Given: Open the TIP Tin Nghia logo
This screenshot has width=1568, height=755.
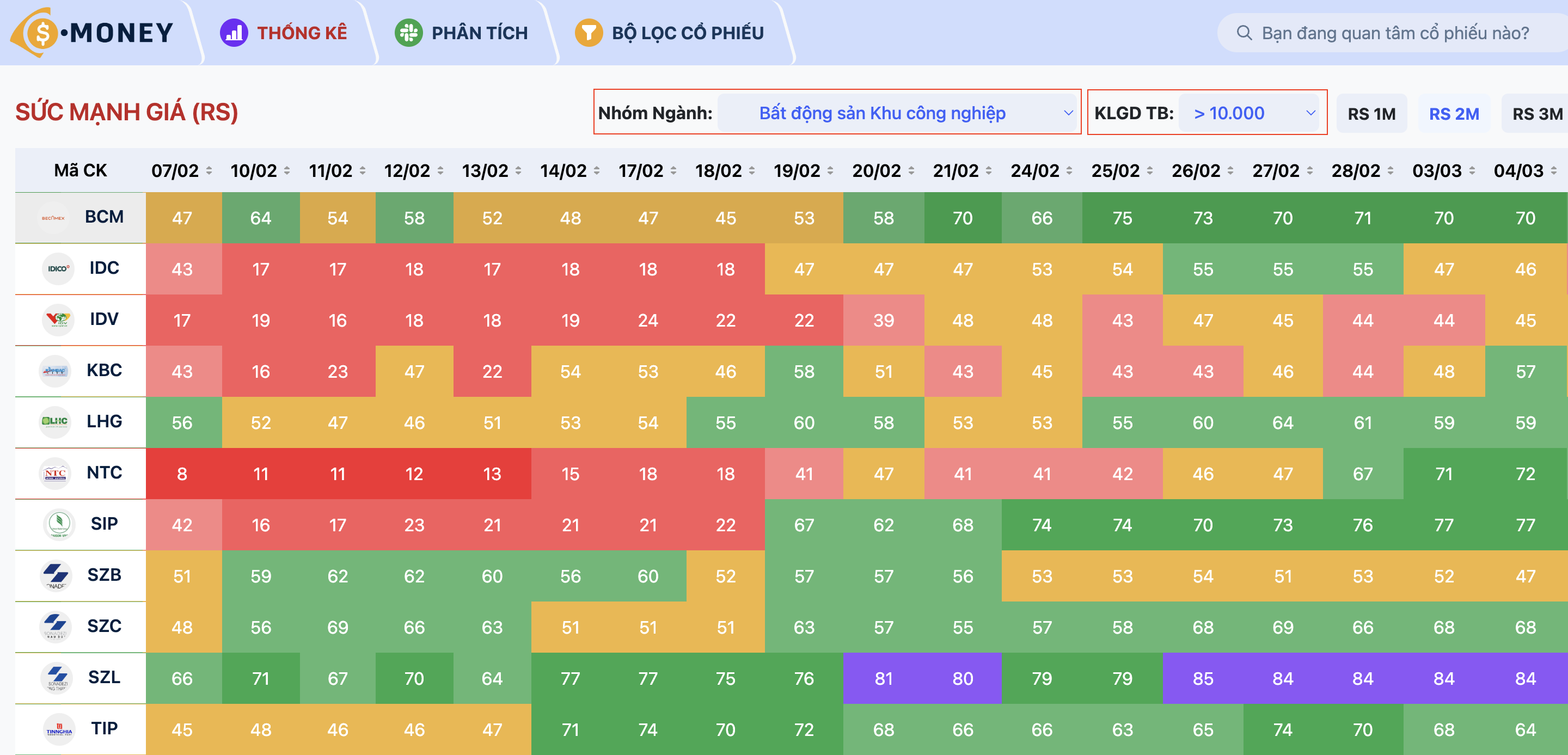Looking at the screenshot, I should click(x=59, y=729).
